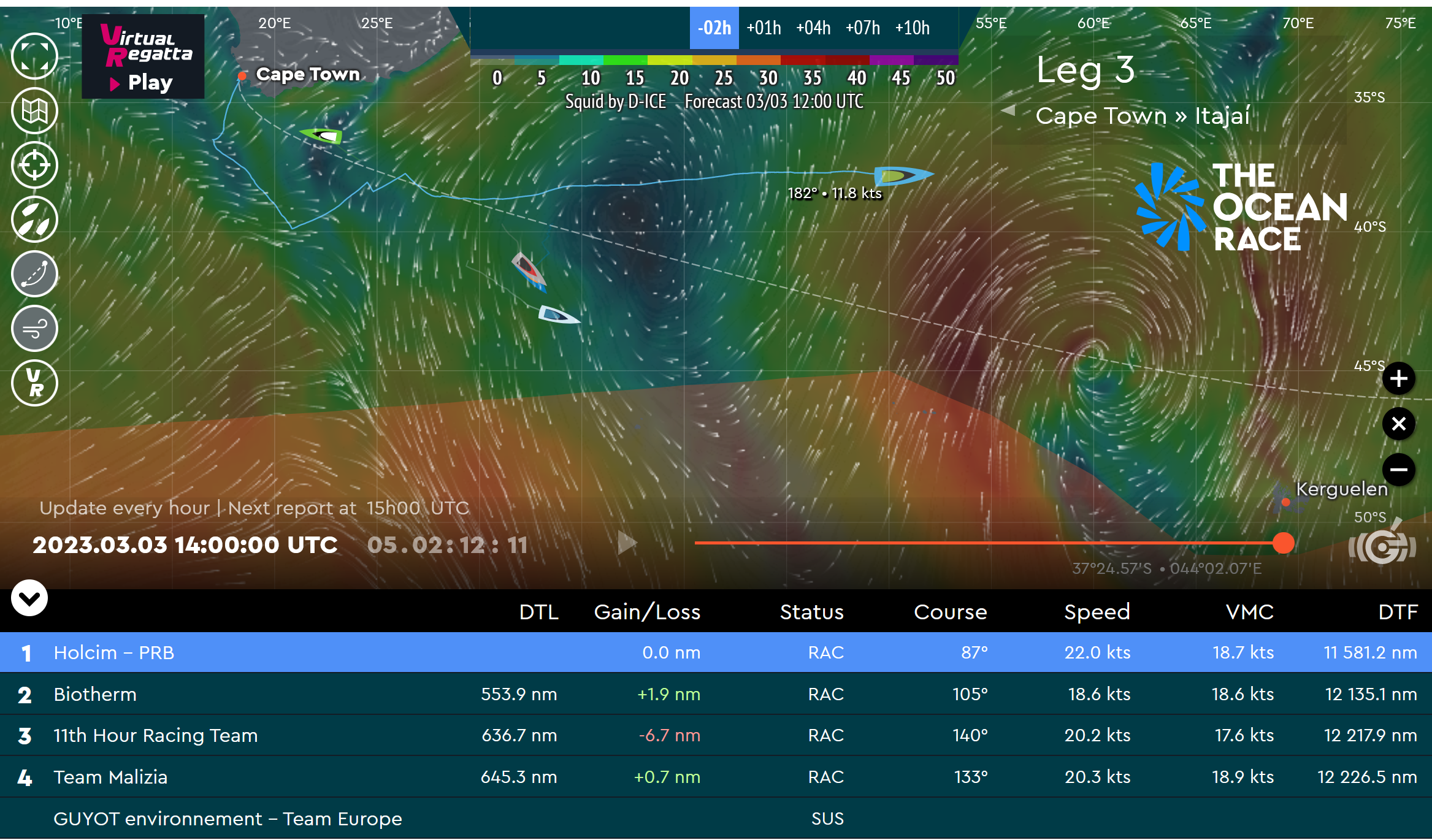This screenshot has height=840, width=1432.
Task: Select the +01h forecast tab
Action: tap(764, 28)
